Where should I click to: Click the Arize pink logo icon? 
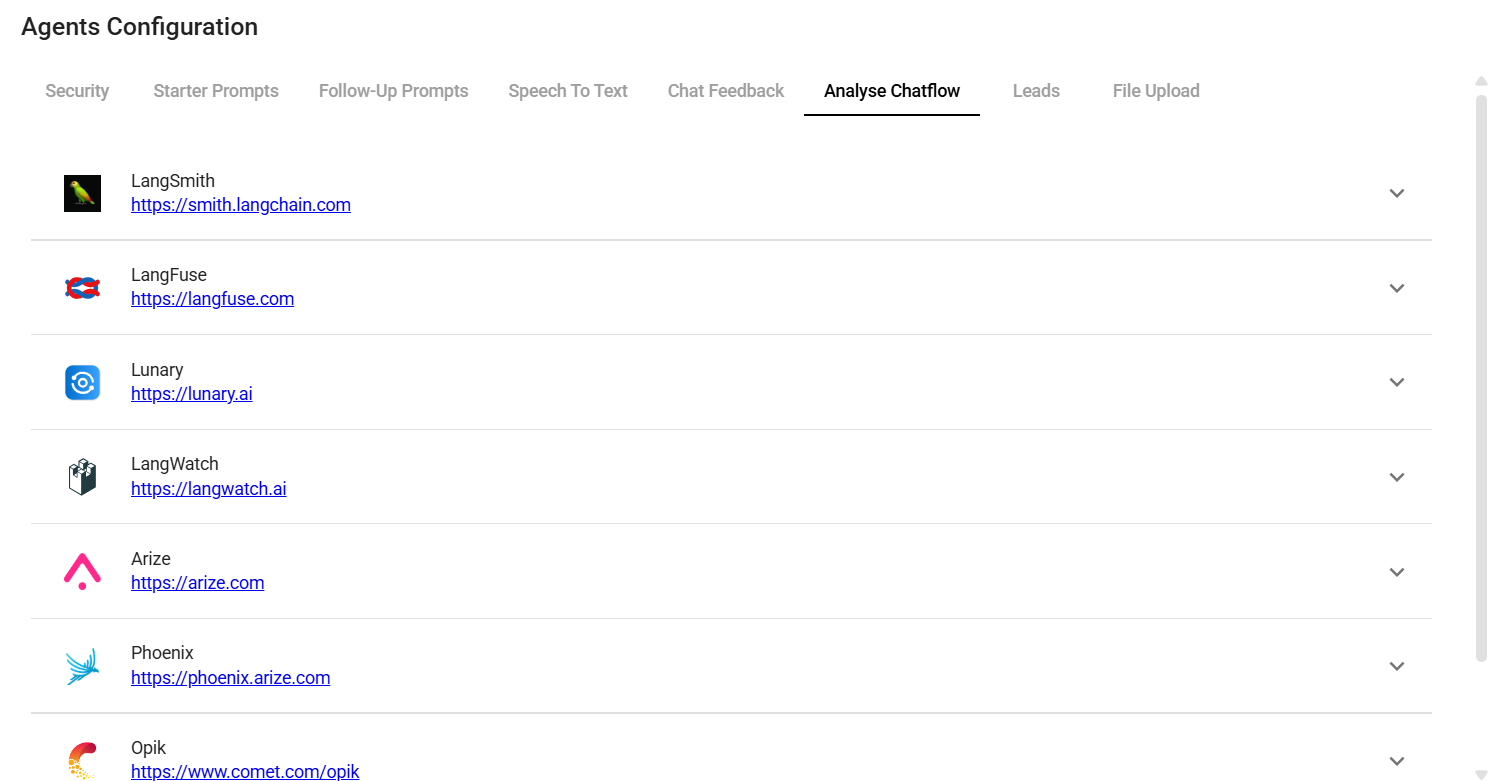pos(82,571)
